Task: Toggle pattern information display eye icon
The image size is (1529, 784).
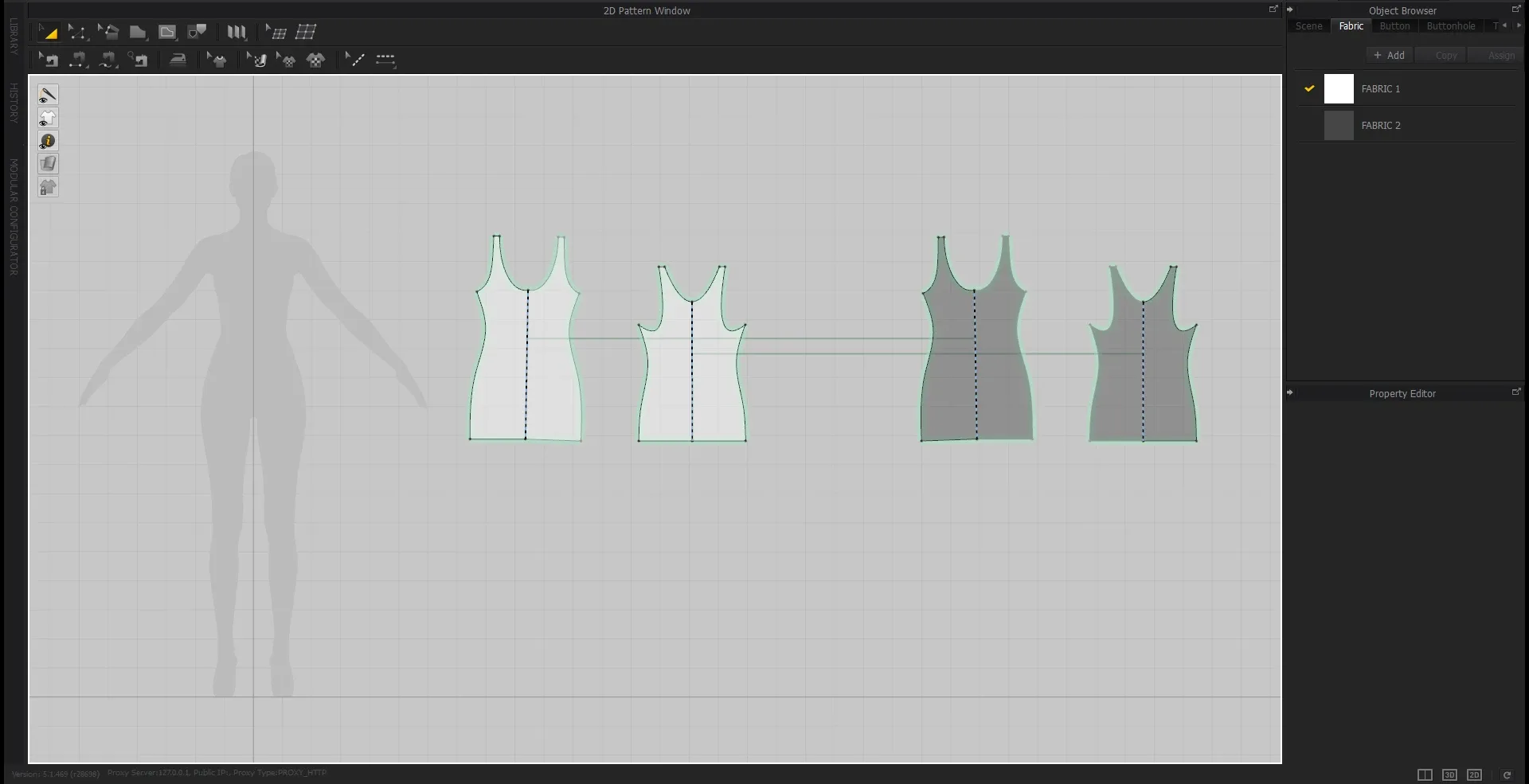Action: pos(47,141)
